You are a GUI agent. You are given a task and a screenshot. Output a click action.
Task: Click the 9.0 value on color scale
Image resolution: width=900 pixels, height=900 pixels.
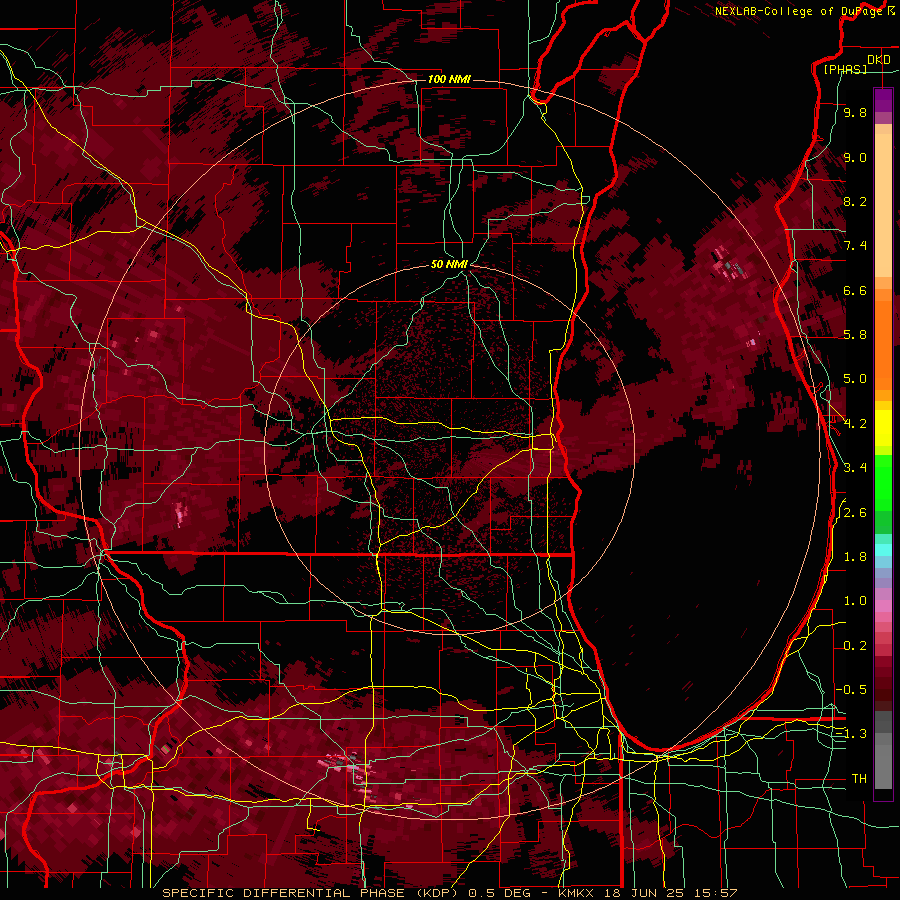coord(855,157)
